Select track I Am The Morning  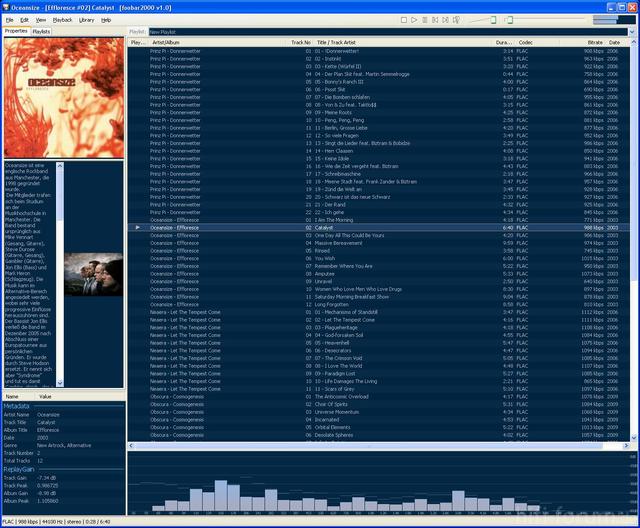click(379, 220)
